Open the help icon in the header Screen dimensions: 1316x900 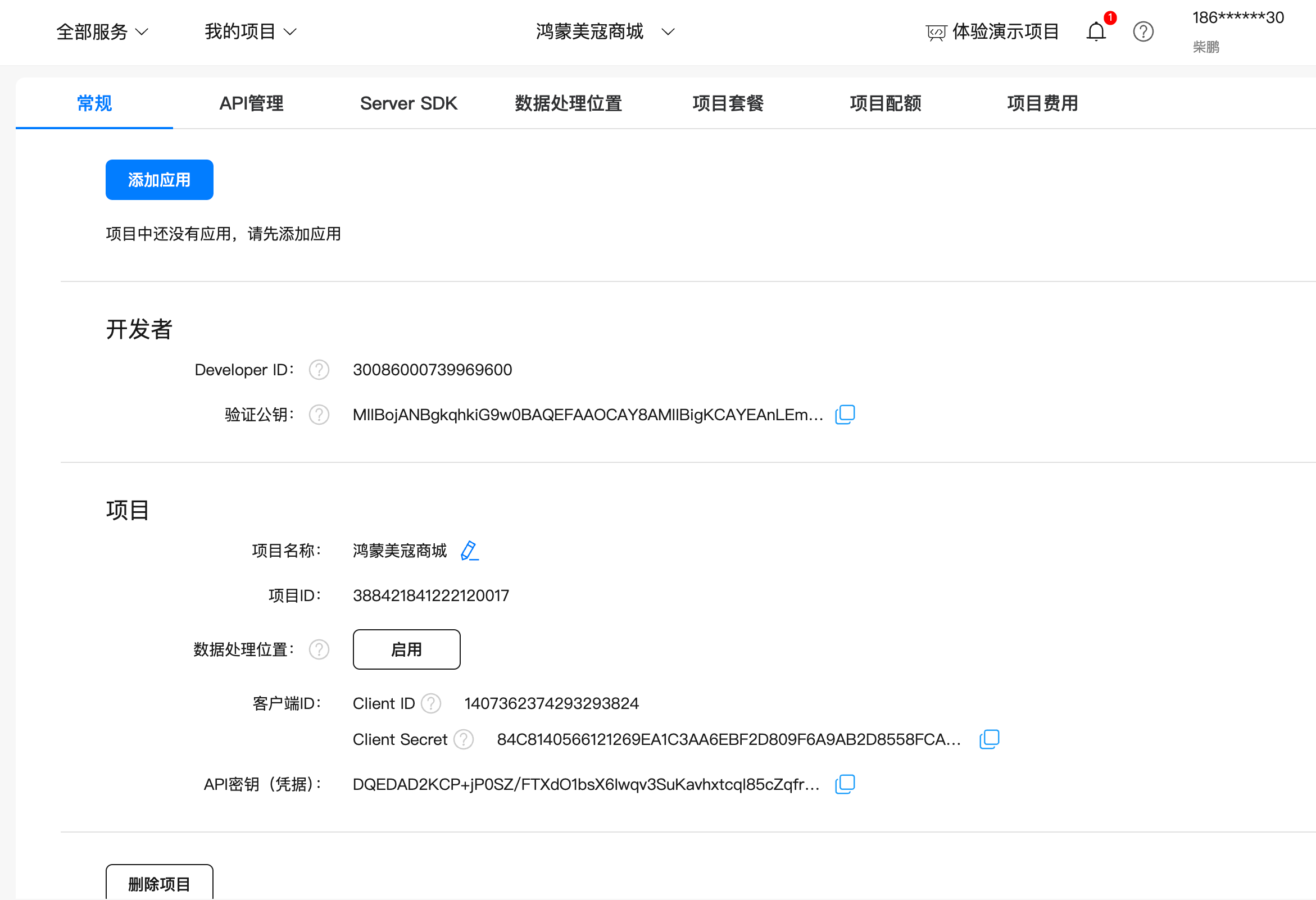(1143, 31)
